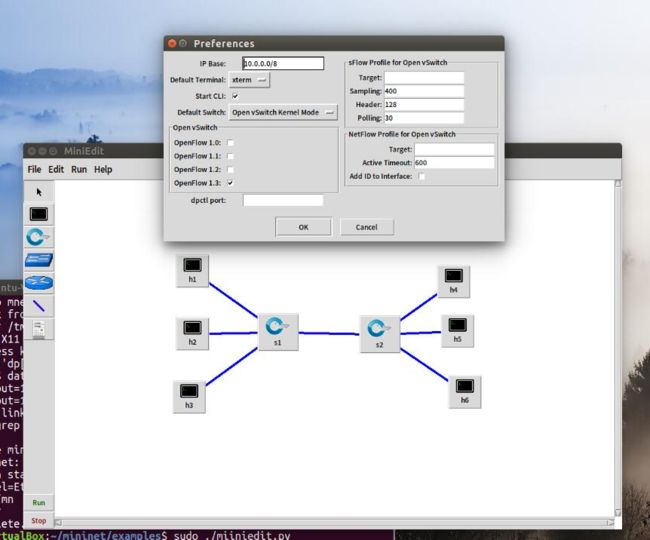Screen dimensions: 650x540
Task: Click the Stop button in MiniEdit sidebar
Action: 39,521
